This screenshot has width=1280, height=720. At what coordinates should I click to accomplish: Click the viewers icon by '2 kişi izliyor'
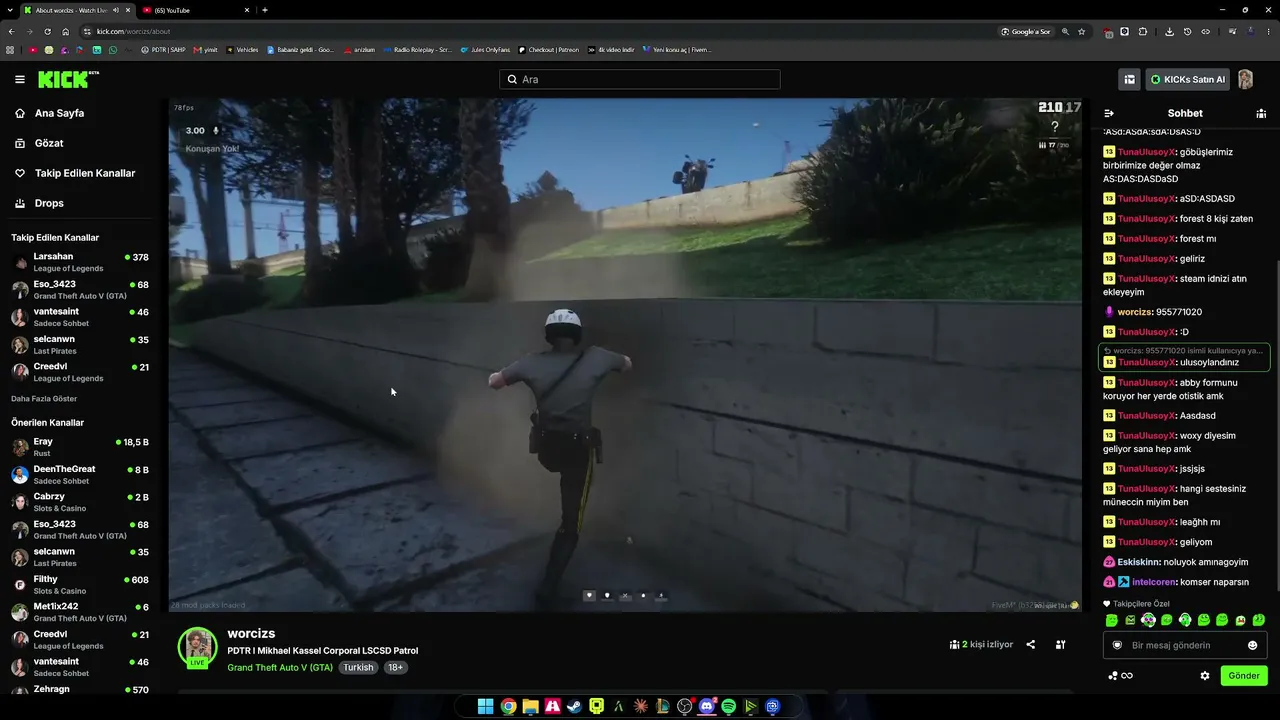(954, 645)
